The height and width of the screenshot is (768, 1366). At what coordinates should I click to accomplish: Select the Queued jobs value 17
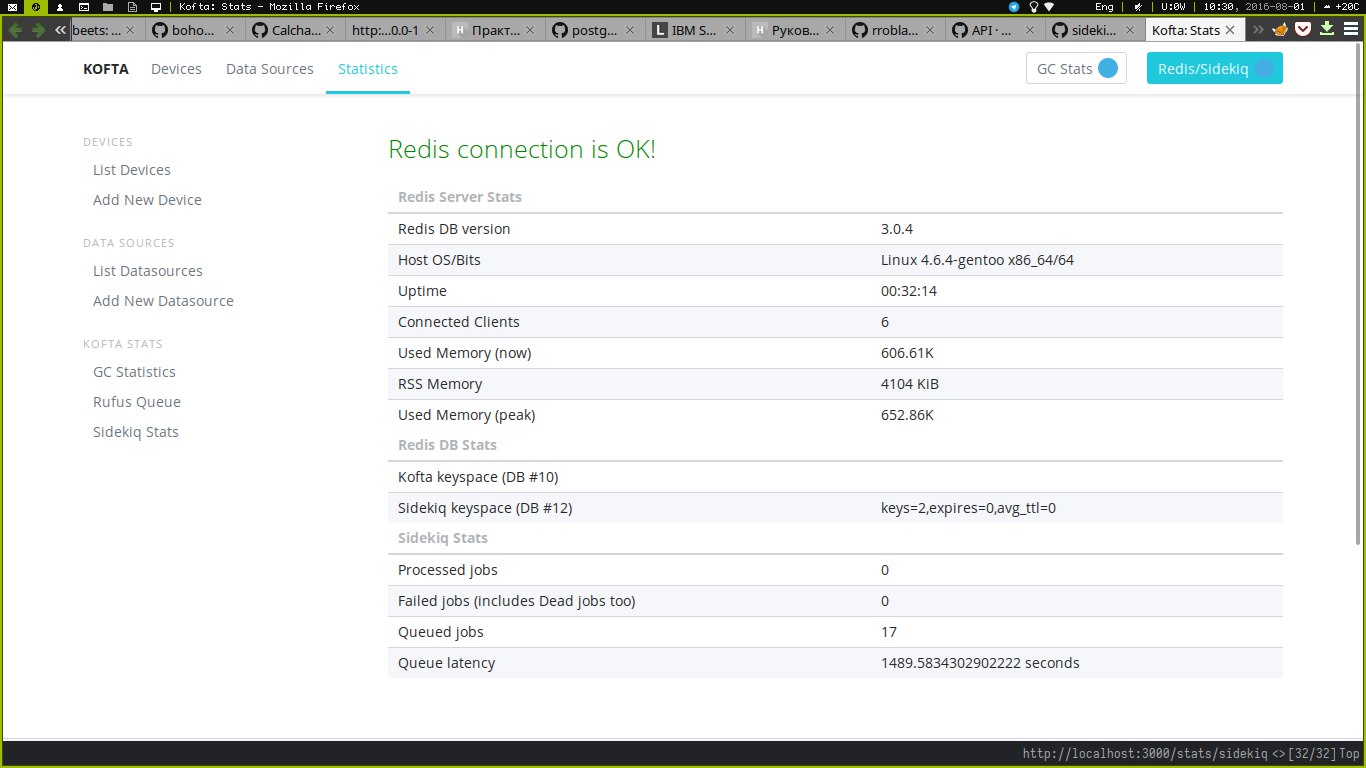[889, 632]
